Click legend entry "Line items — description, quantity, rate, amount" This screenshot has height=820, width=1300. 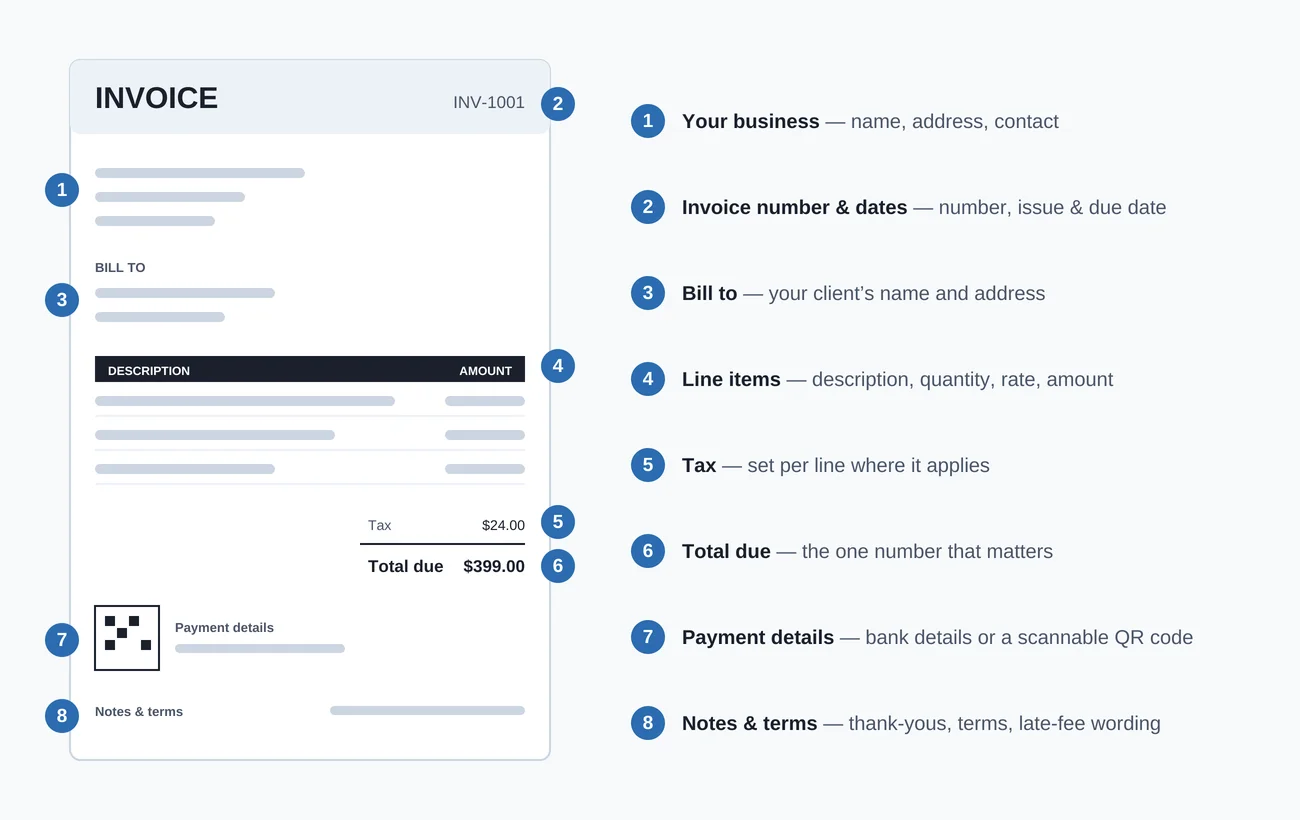[897, 380]
